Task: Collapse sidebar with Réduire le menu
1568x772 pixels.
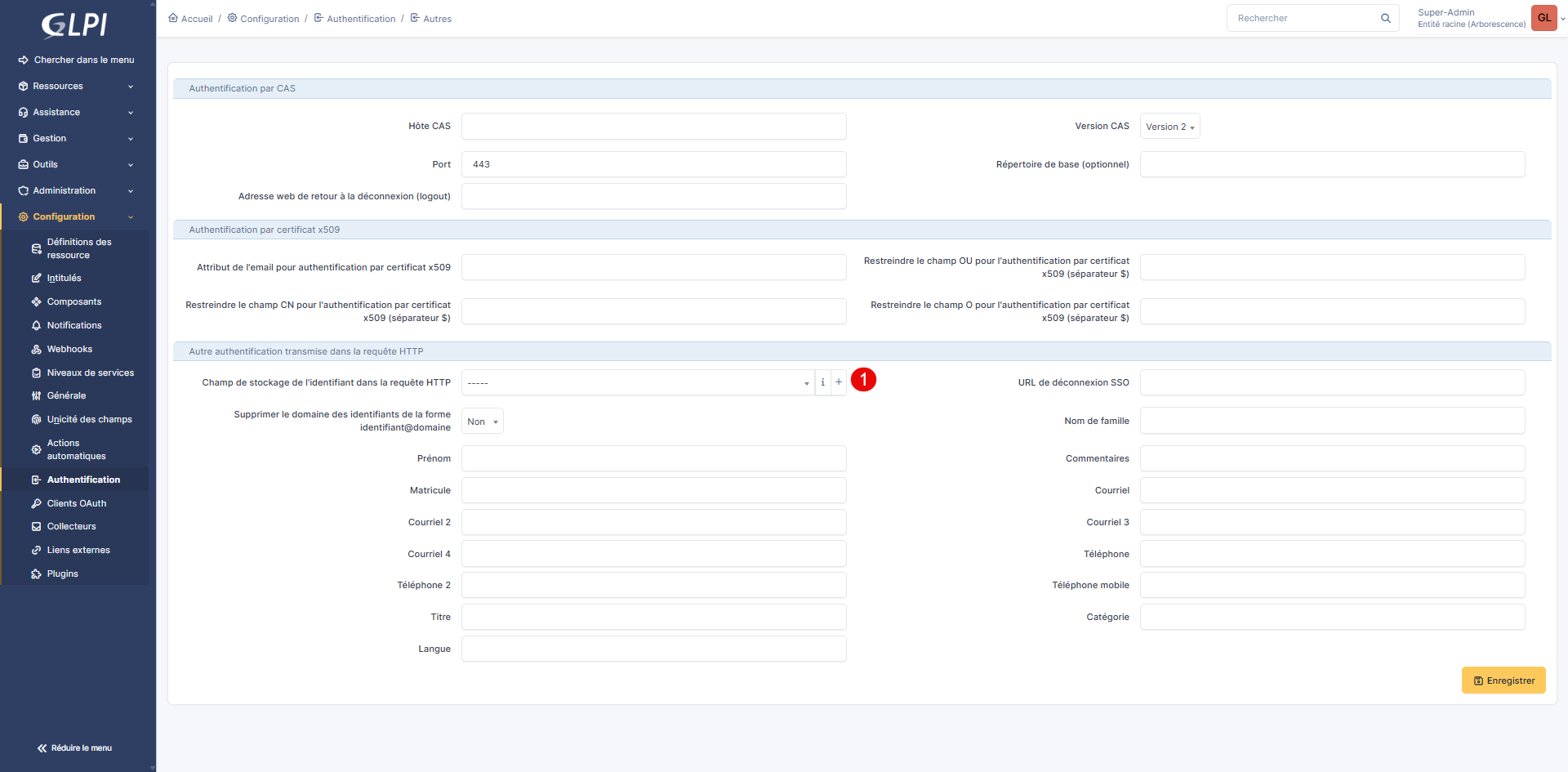Action: click(x=74, y=747)
